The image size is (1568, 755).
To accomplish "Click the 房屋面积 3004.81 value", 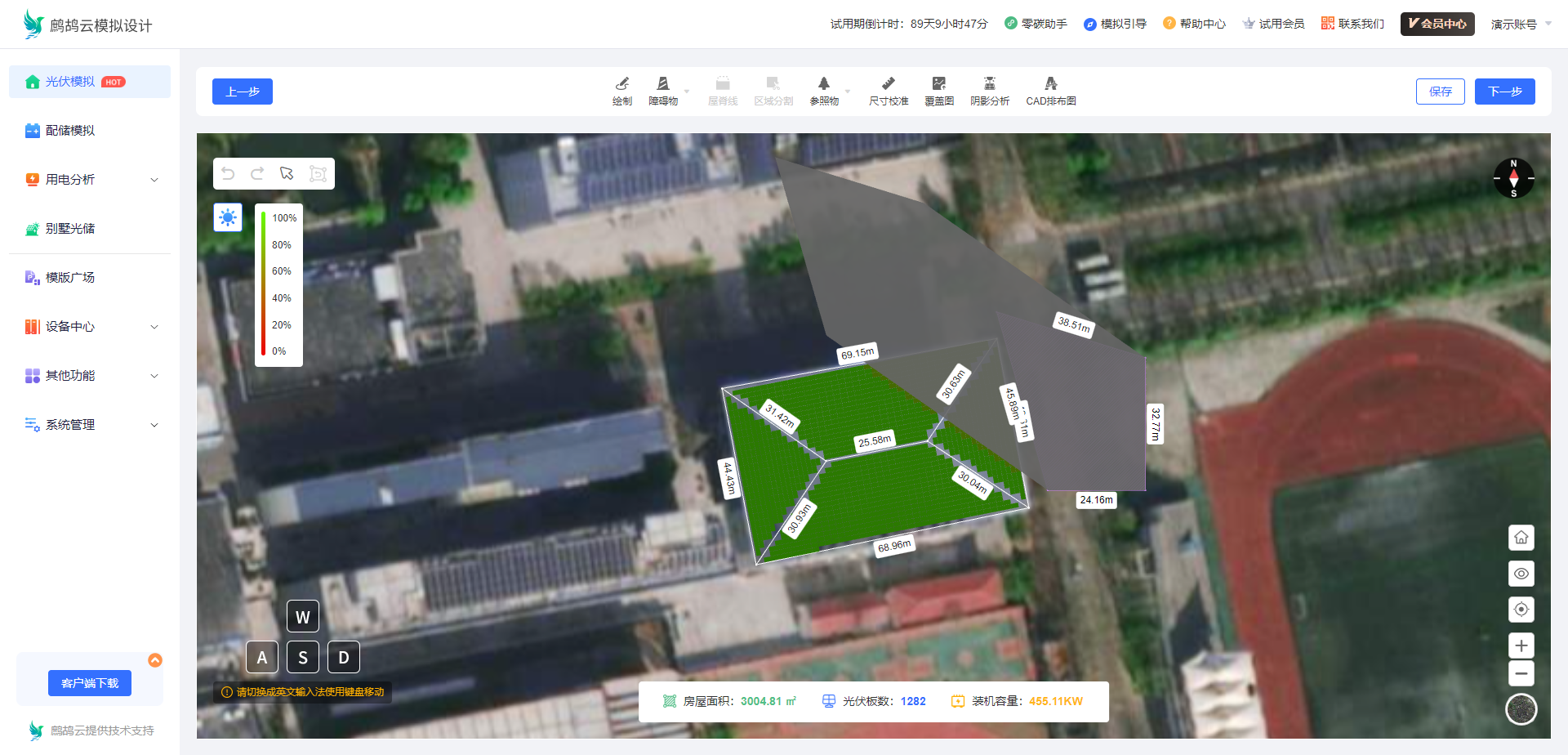I will pos(768,701).
